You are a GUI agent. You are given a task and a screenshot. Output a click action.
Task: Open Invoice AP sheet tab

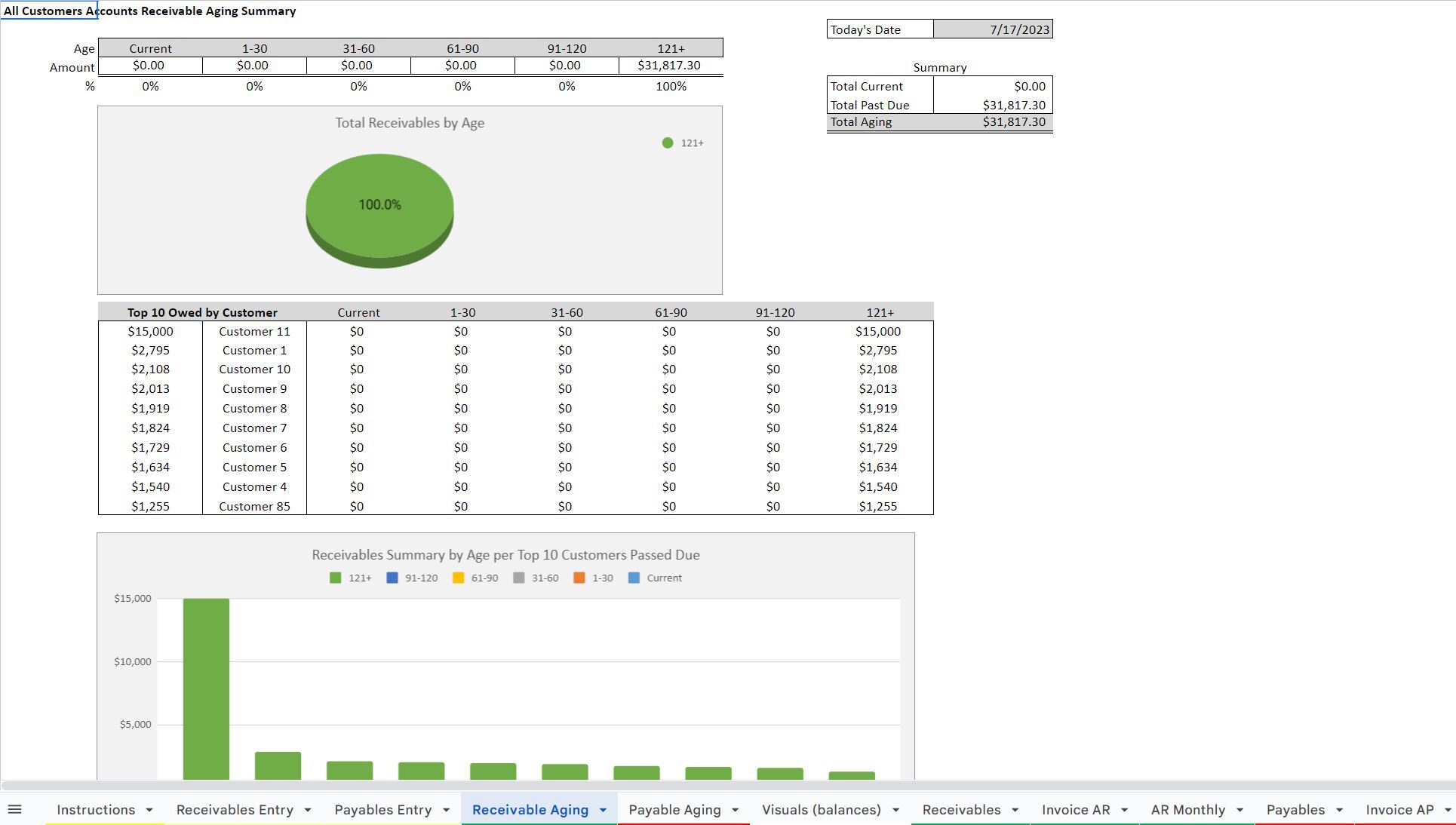coord(1399,810)
